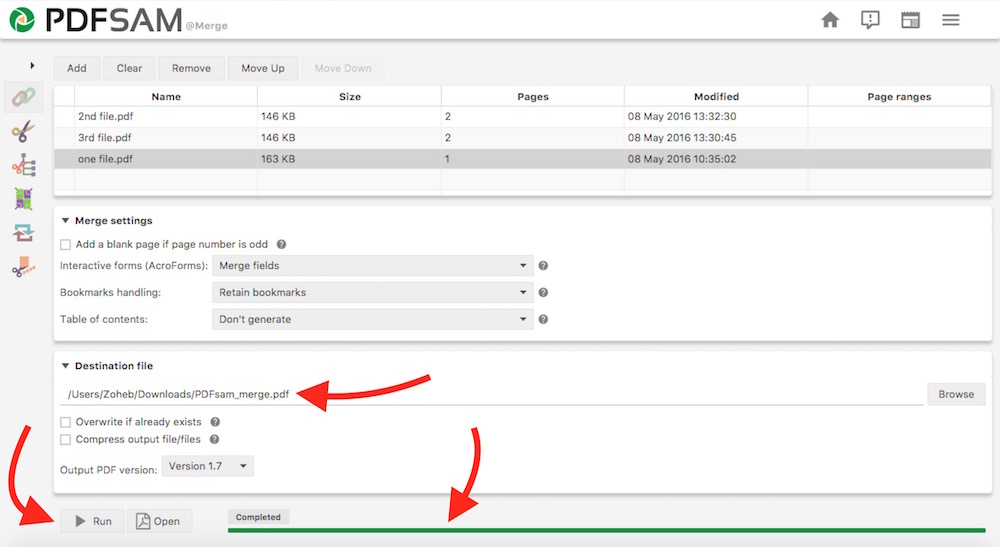Open the 'Retain bookmarks' handling dropdown

pos(373,293)
